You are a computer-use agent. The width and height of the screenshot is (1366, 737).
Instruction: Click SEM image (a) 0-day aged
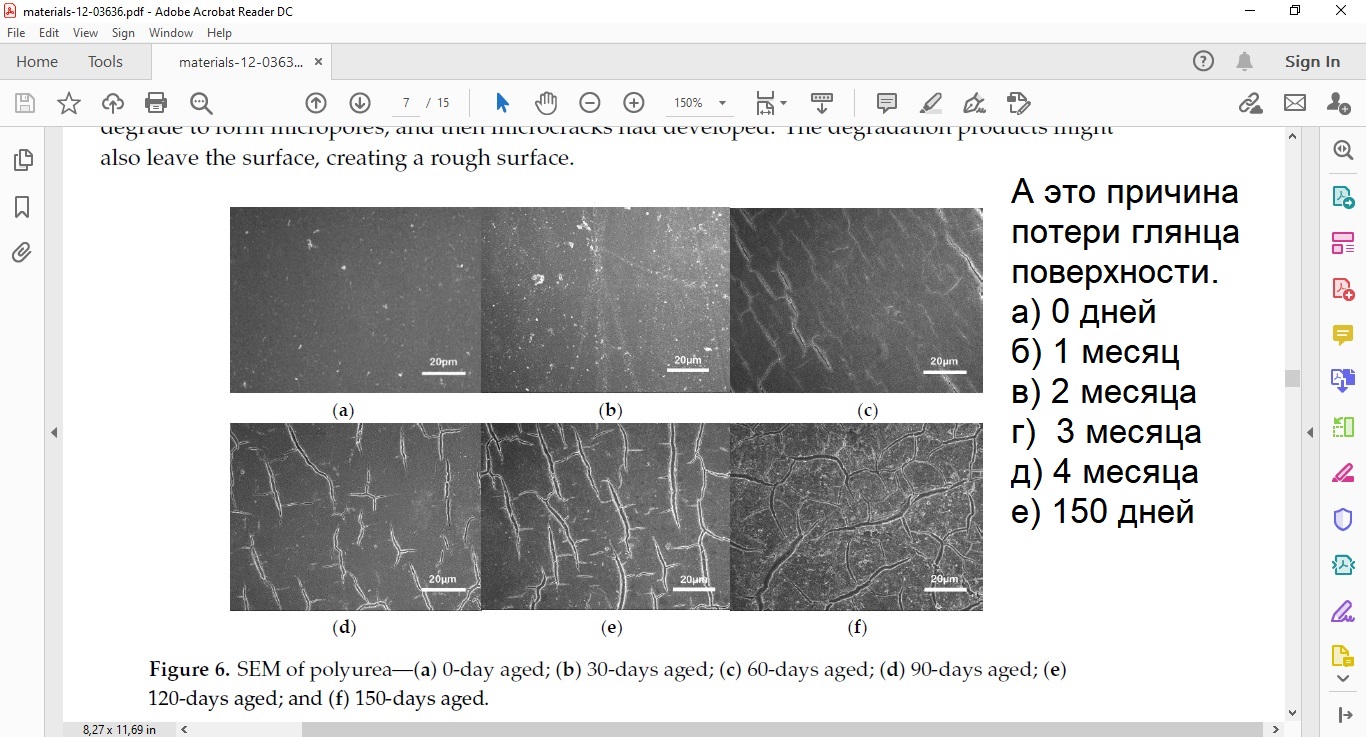coord(356,300)
